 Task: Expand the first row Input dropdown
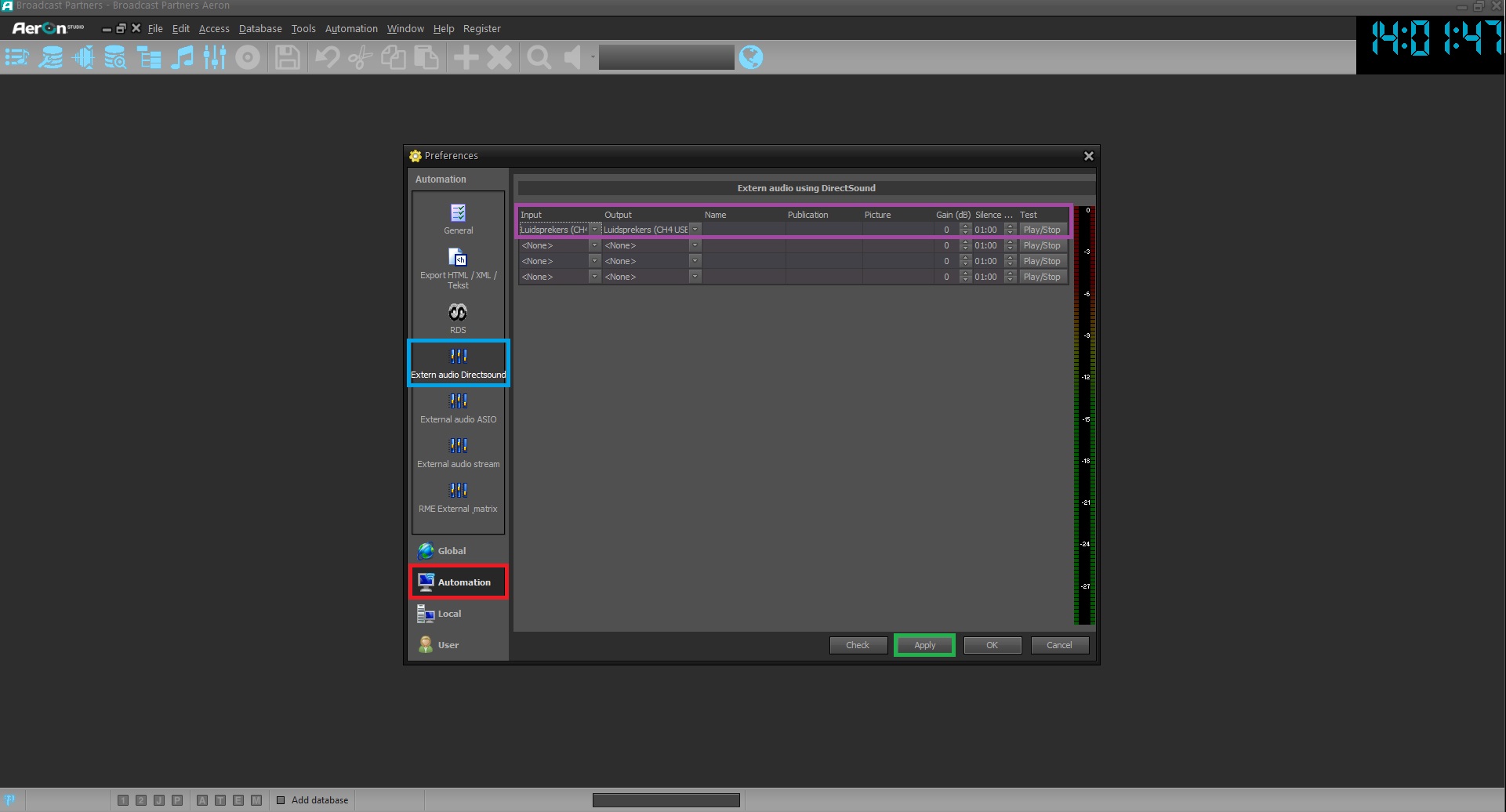594,230
